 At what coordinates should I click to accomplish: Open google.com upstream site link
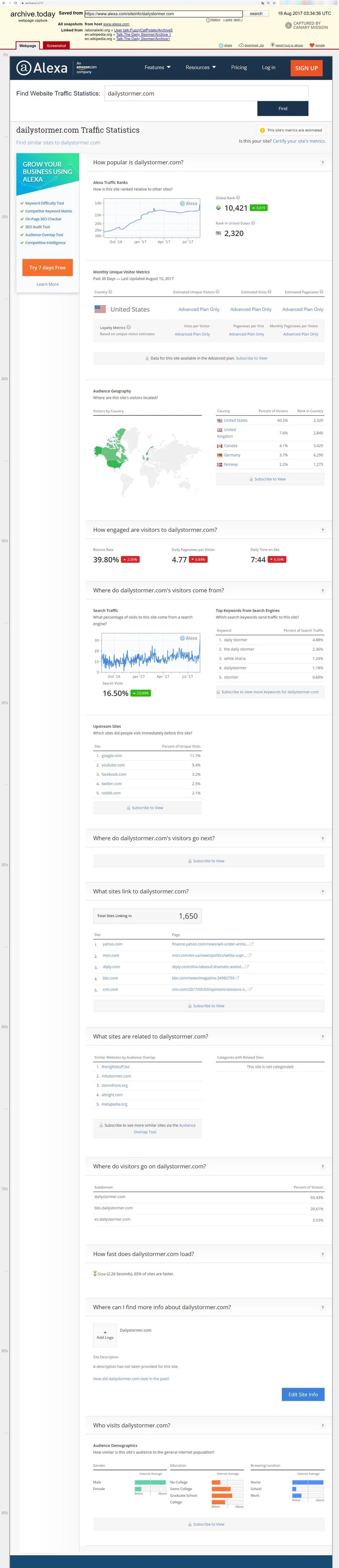111,756
